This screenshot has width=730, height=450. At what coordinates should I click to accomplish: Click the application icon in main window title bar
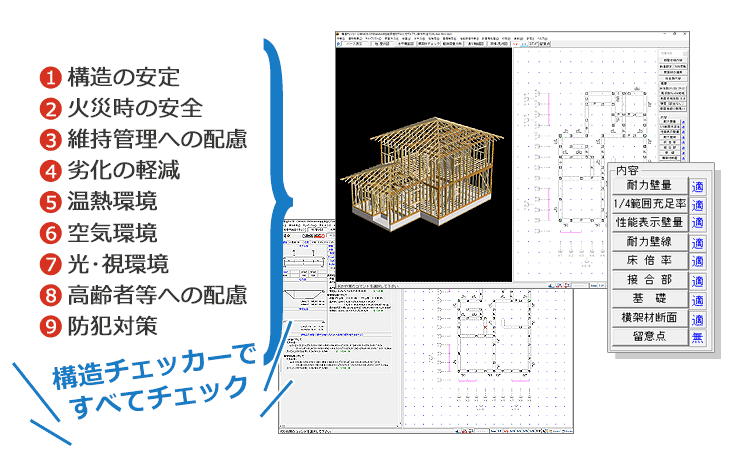pos(338,34)
